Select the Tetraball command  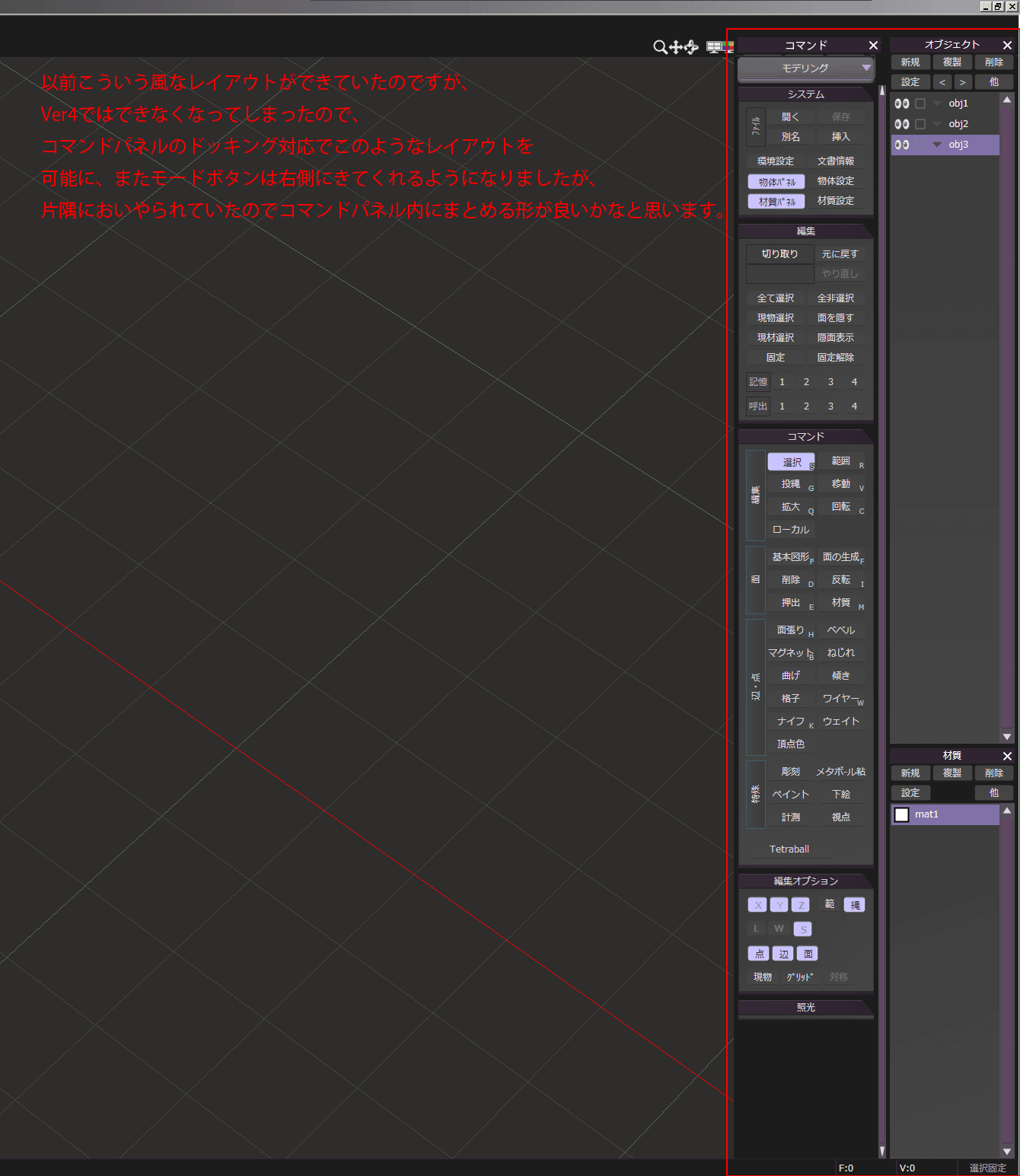(x=789, y=849)
